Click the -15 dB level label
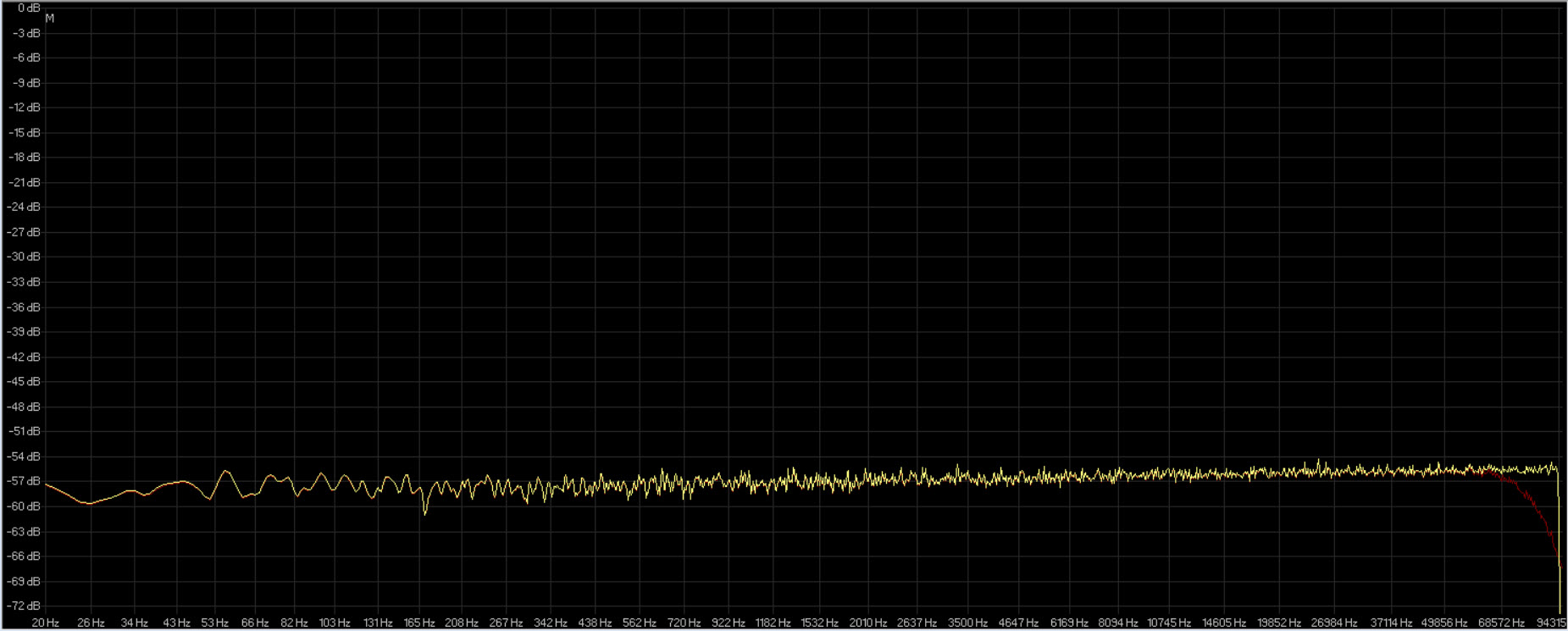This screenshot has width=1568, height=631. coord(24,133)
